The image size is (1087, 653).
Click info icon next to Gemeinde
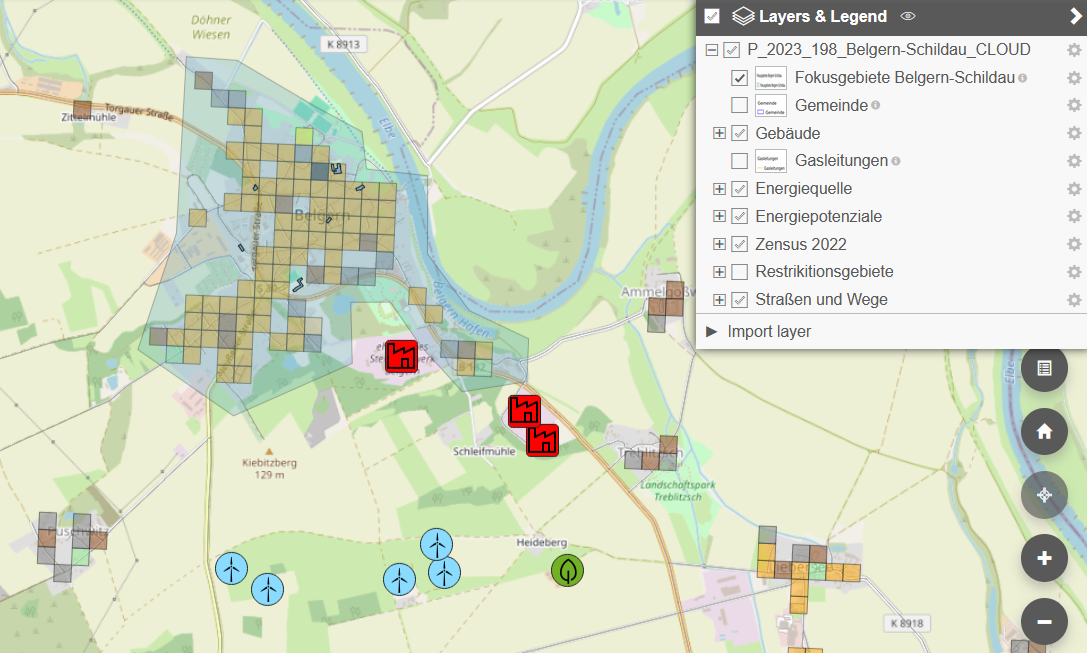coord(876,105)
